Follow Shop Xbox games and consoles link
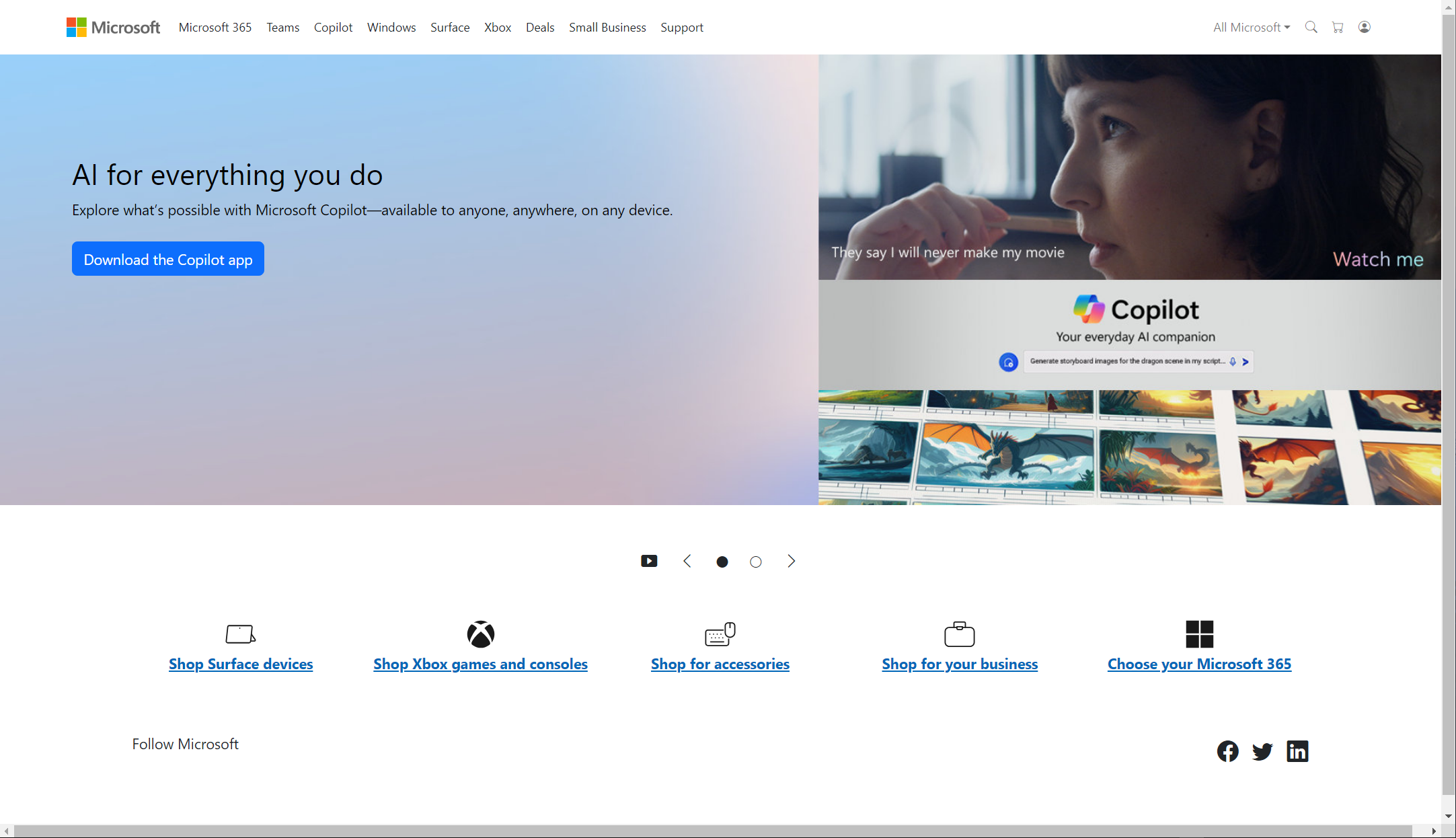This screenshot has height=838, width=1456. [x=480, y=664]
